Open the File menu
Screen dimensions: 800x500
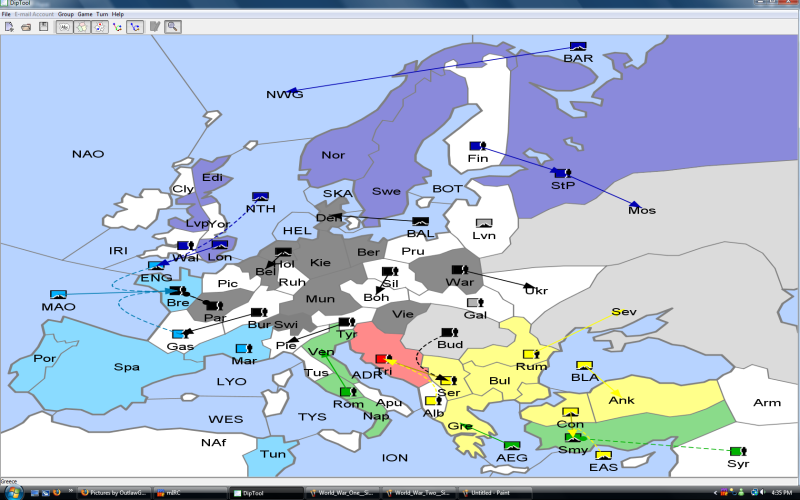(x=6, y=14)
